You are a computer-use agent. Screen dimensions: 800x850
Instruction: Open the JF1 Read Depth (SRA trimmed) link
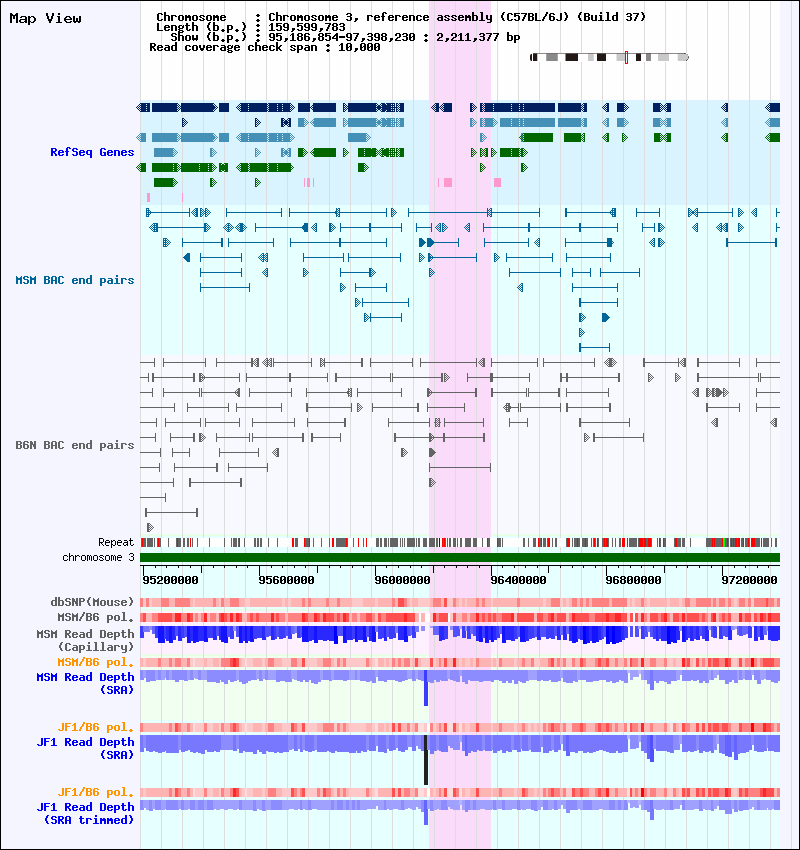click(x=85, y=814)
